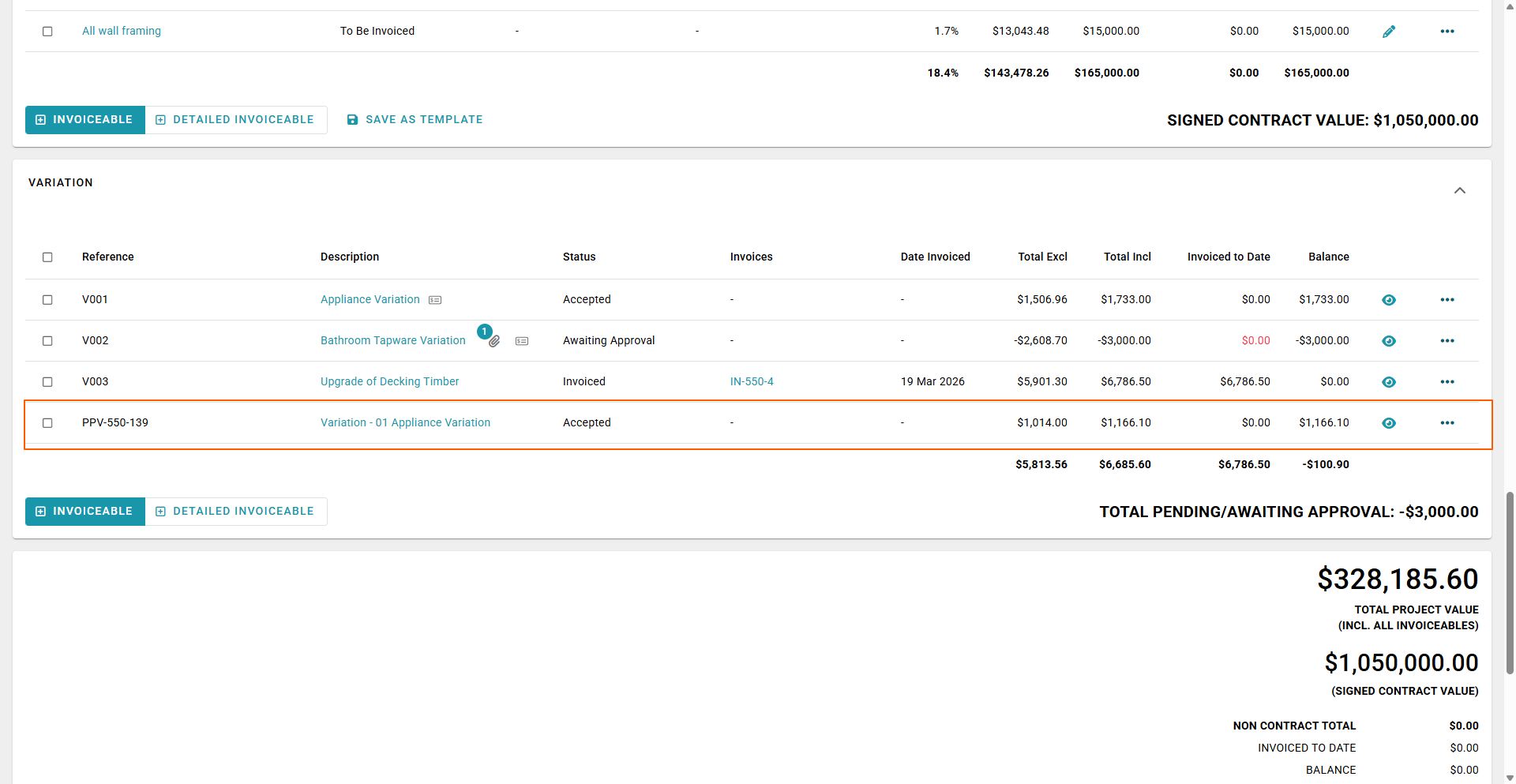Click Save As Template
This screenshot has width=1516, height=784.
tap(415, 120)
